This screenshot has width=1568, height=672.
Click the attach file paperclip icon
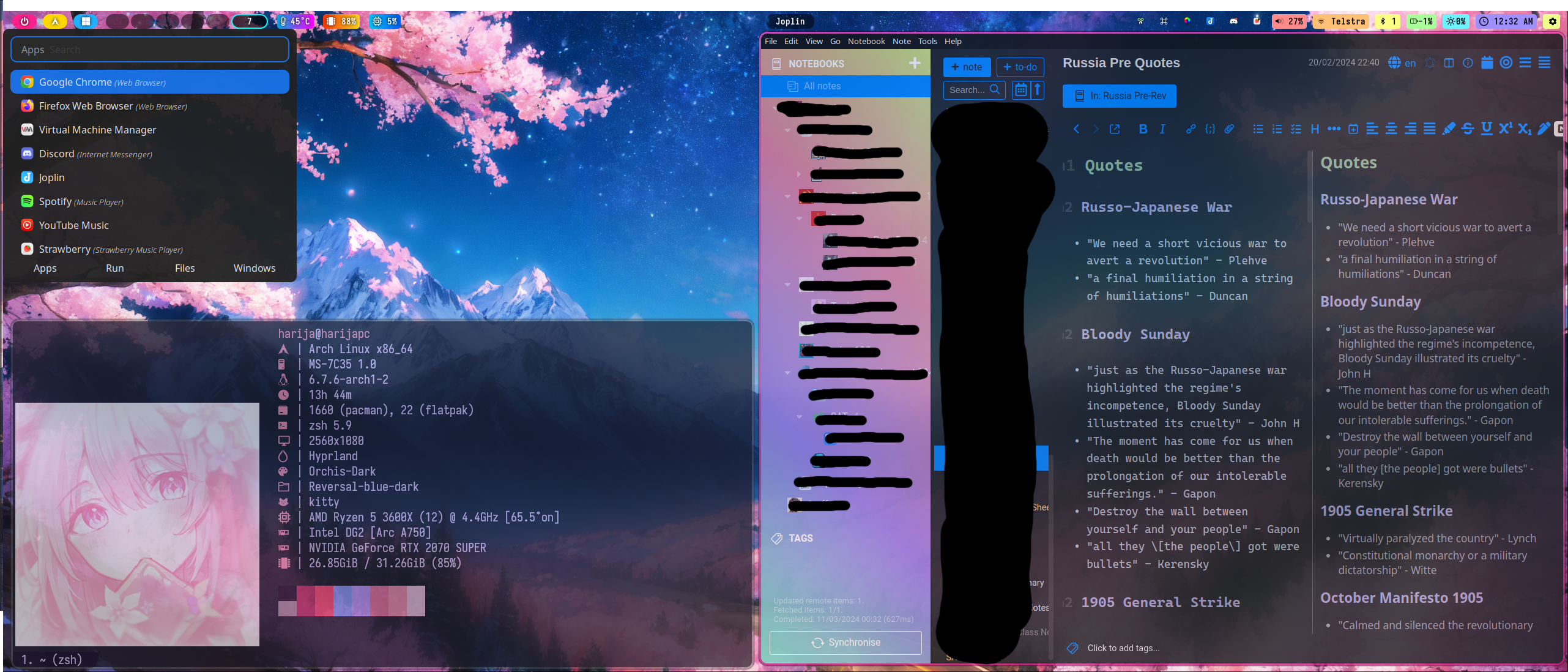1229,129
